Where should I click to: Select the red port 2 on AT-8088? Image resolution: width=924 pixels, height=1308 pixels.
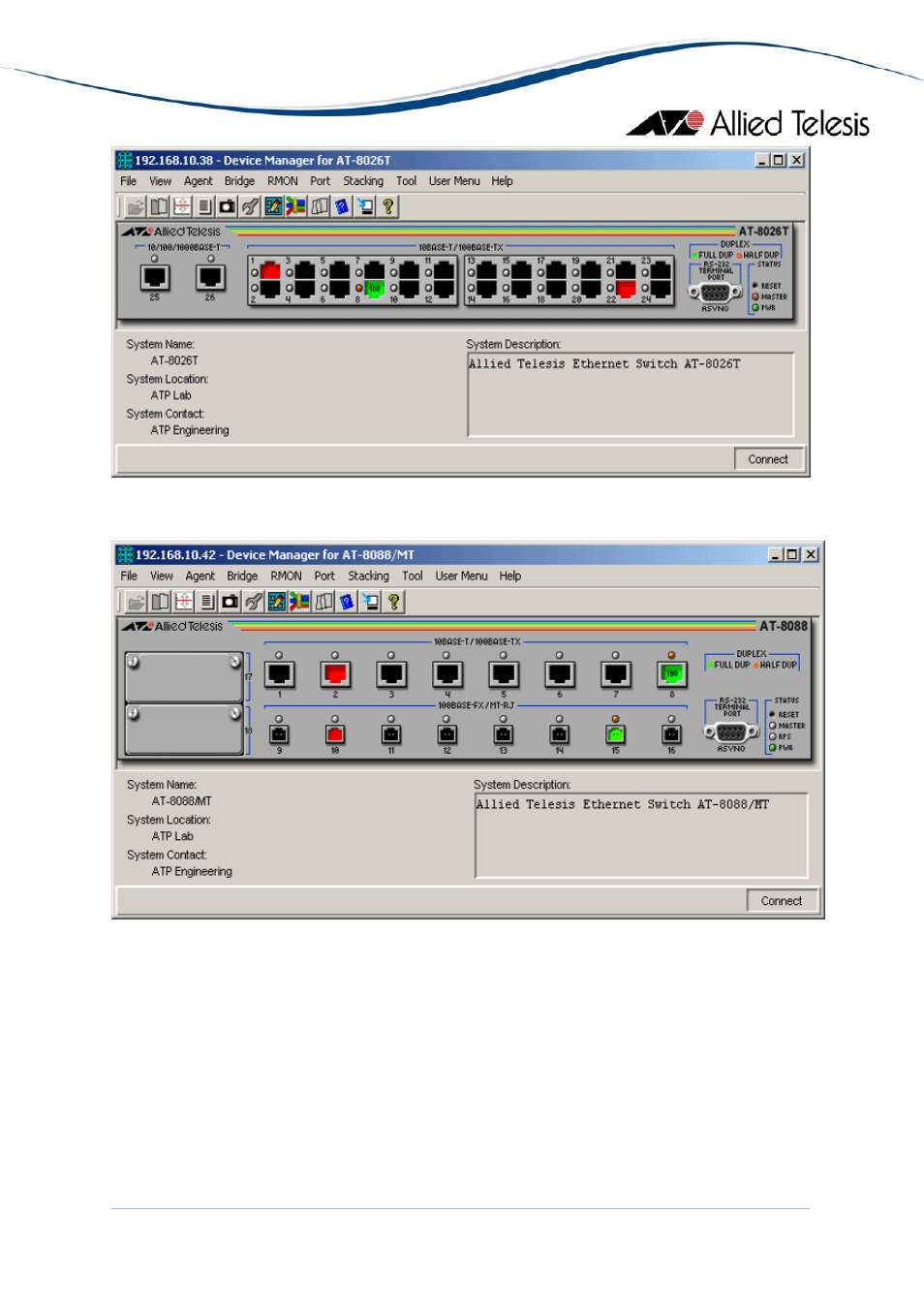point(335,673)
